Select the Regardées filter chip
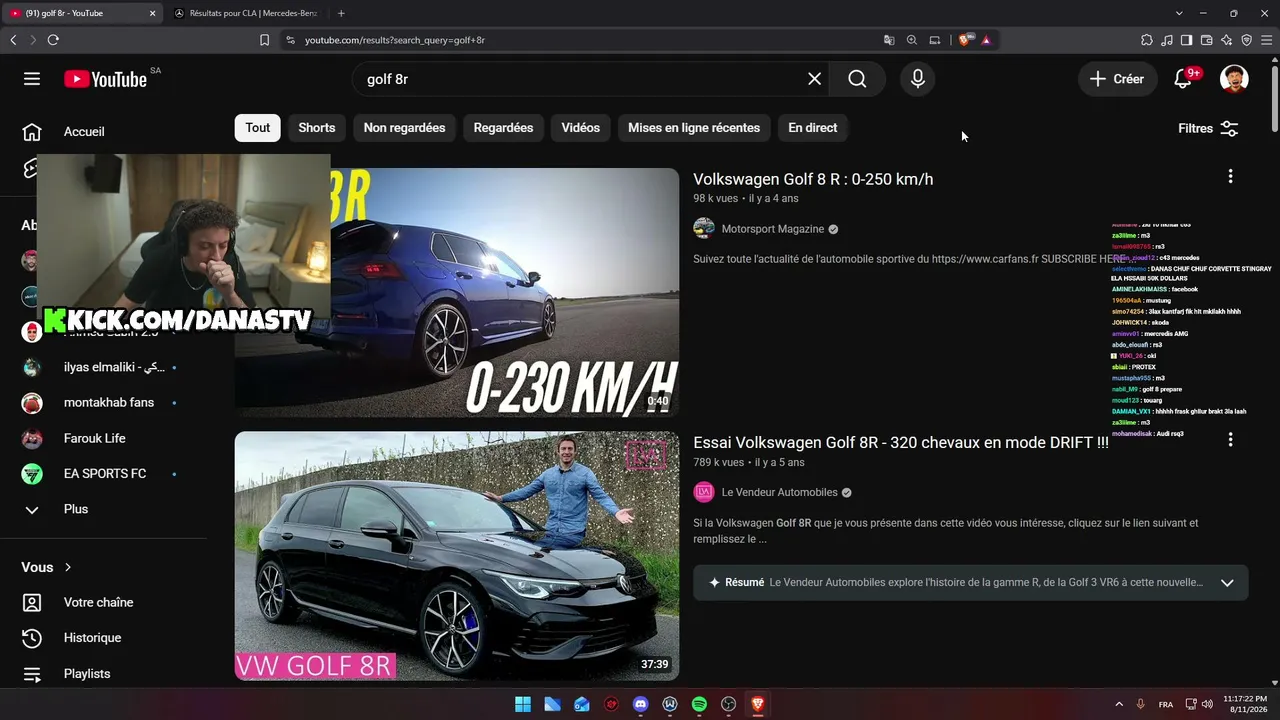 point(503,128)
